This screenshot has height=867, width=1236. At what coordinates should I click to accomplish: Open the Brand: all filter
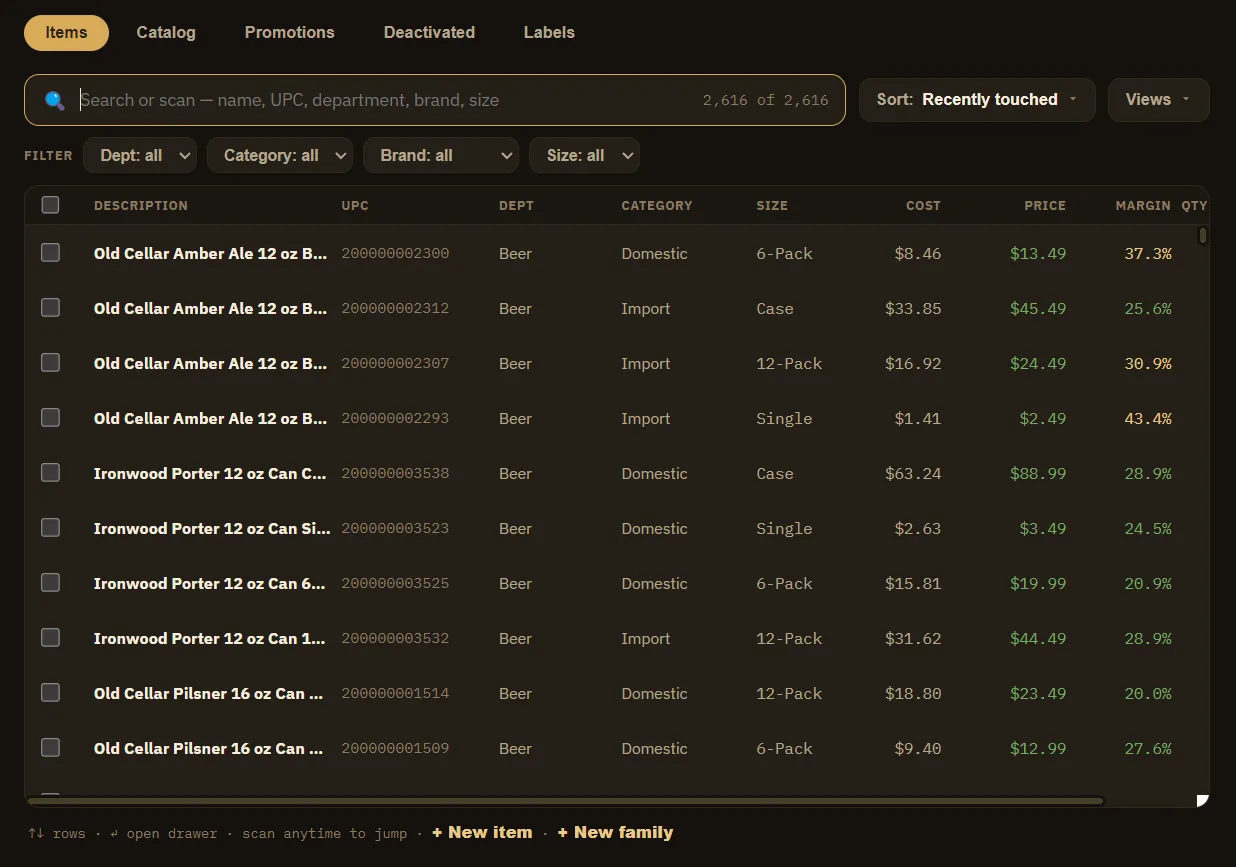(440, 155)
